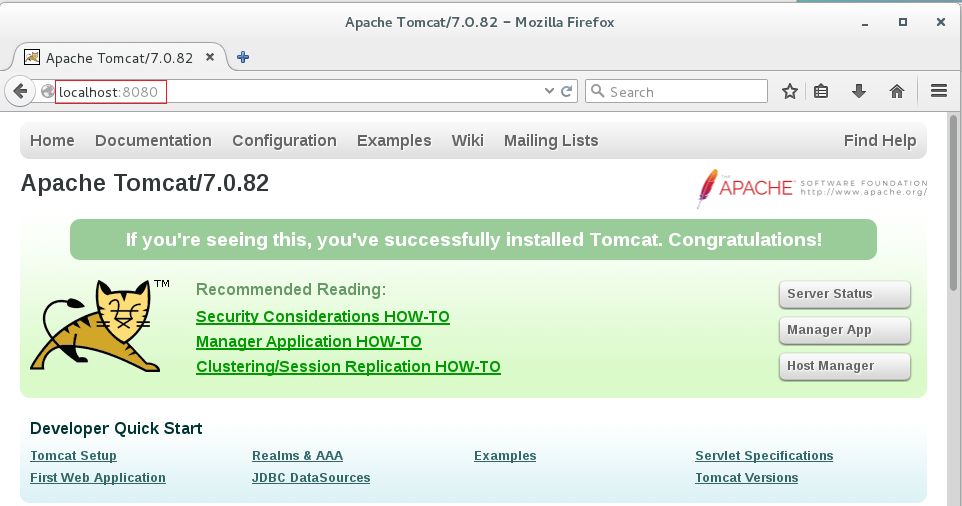The height and width of the screenshot is (506, 962).
Task: Maximize the Firefox window
Action: tap(902, 22)
